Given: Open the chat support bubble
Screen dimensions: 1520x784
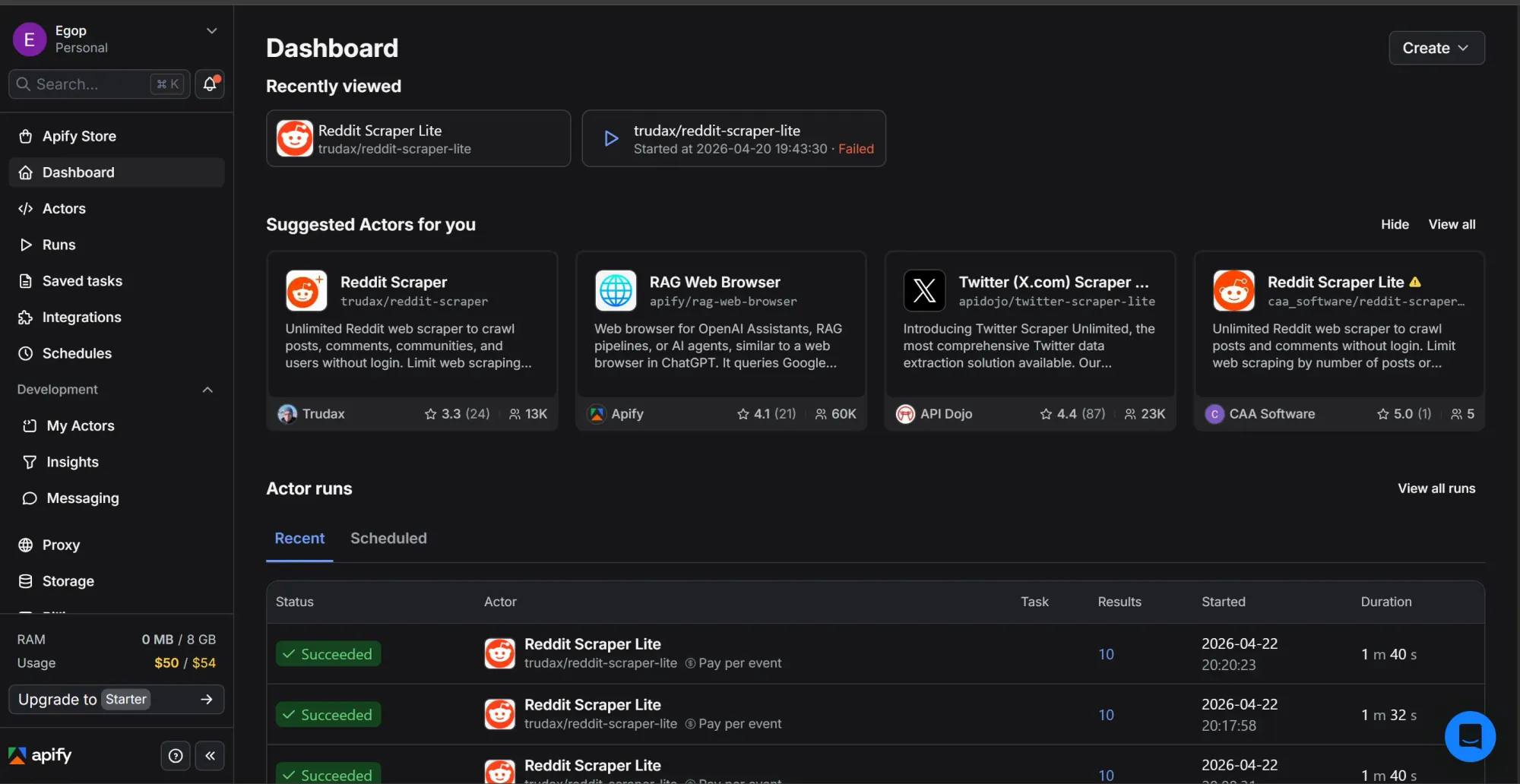Looking at the screenshot, I should [1470, 736].
